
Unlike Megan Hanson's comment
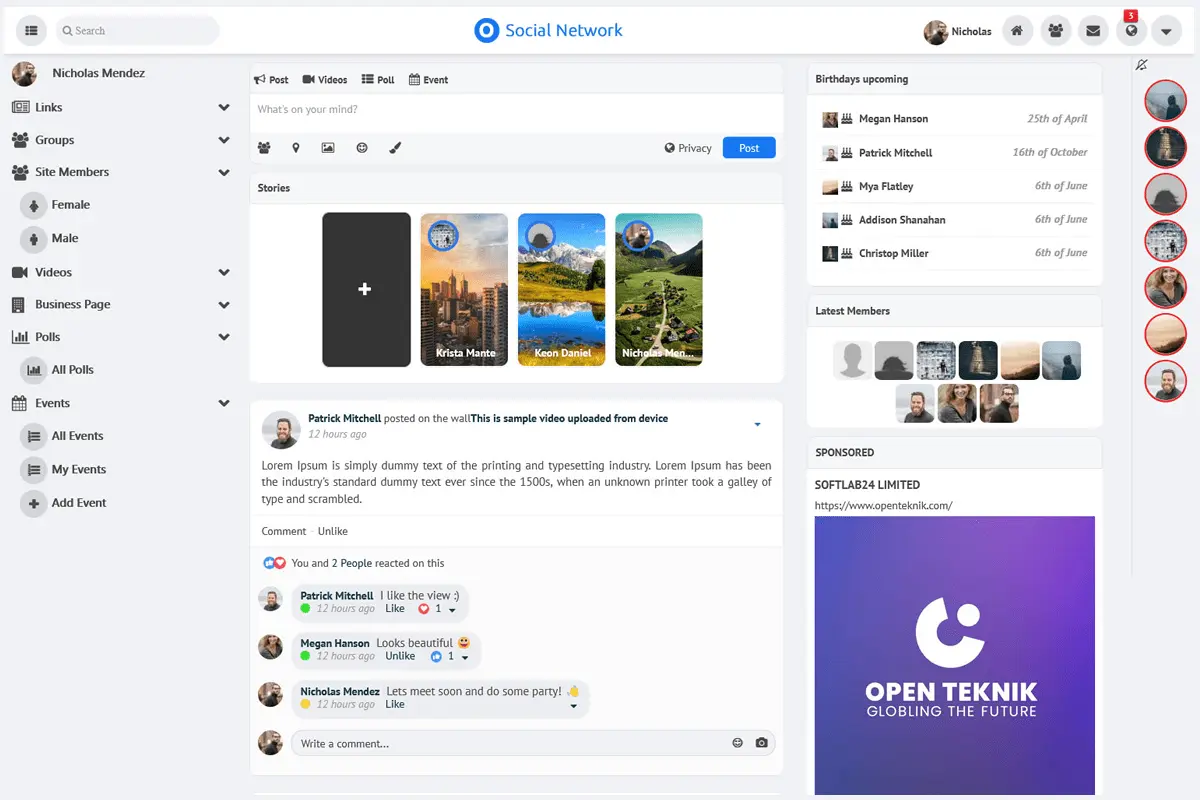click(399, 656)
